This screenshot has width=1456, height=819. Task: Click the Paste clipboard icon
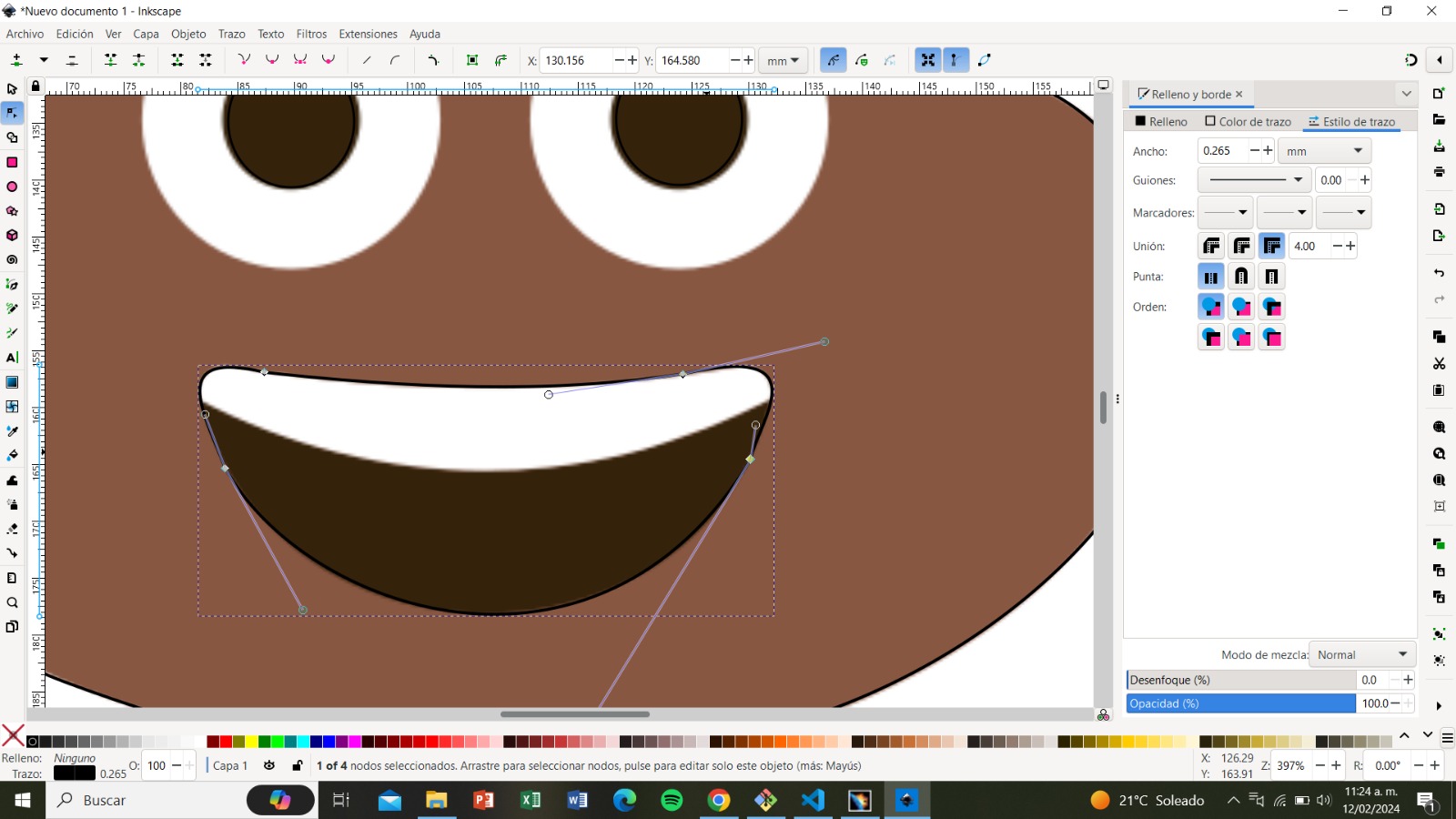tap(1439, 390)
